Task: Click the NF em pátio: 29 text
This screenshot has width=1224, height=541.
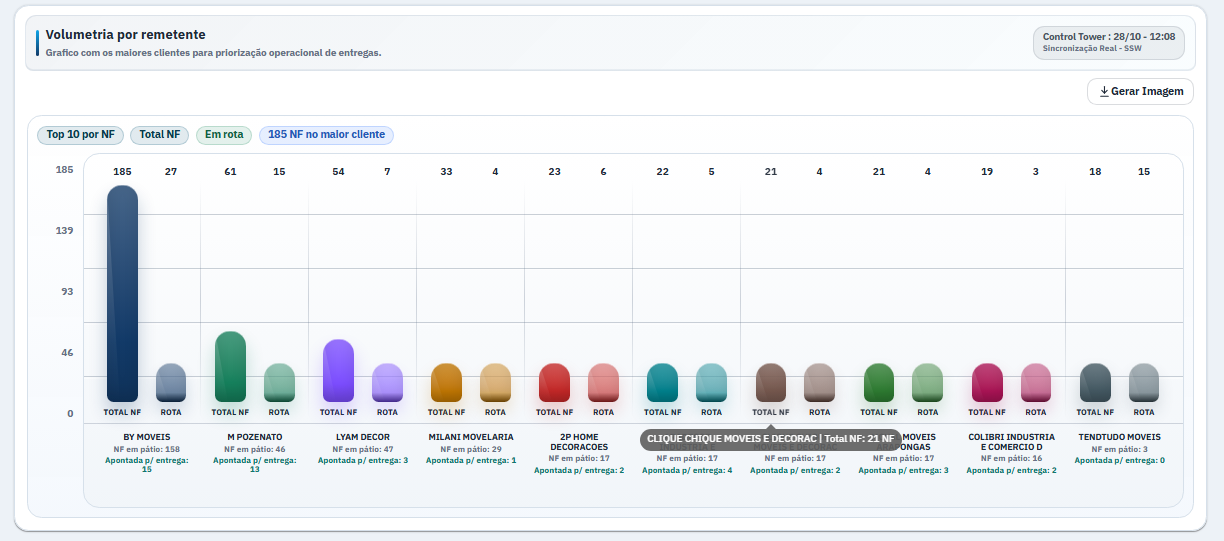Action: (x=471, y=450)
